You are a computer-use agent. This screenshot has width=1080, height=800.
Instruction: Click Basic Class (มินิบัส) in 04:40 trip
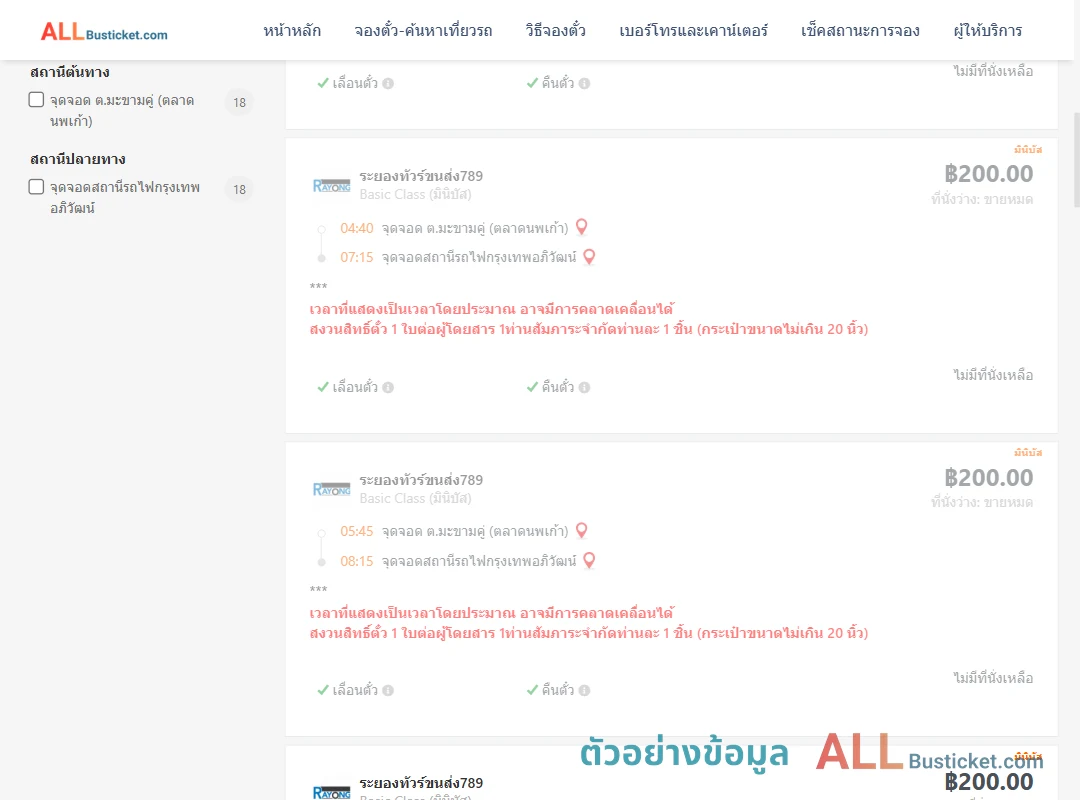(x=415, y=194)
